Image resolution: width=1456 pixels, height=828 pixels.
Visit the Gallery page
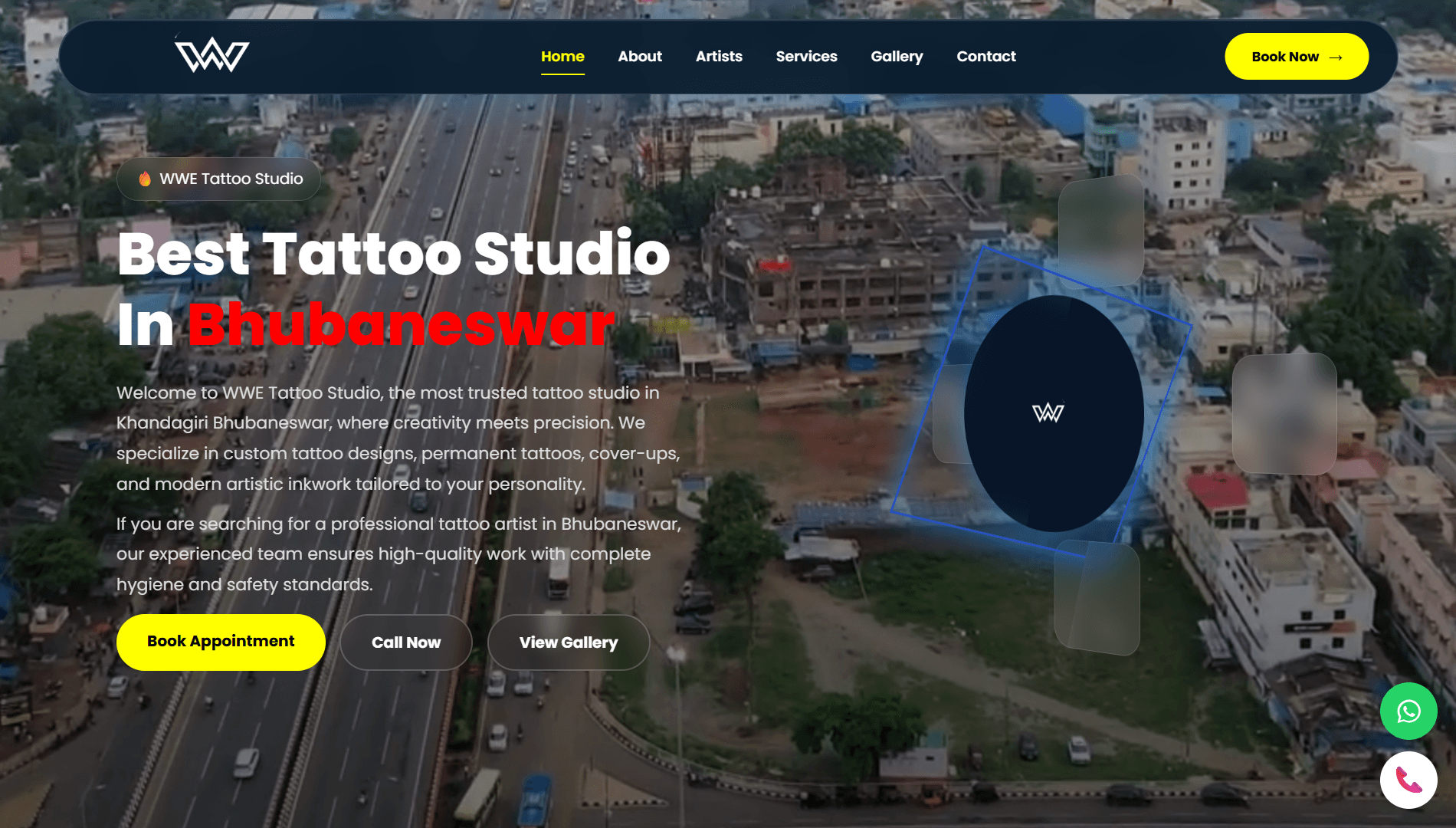(x=897, y=57)
